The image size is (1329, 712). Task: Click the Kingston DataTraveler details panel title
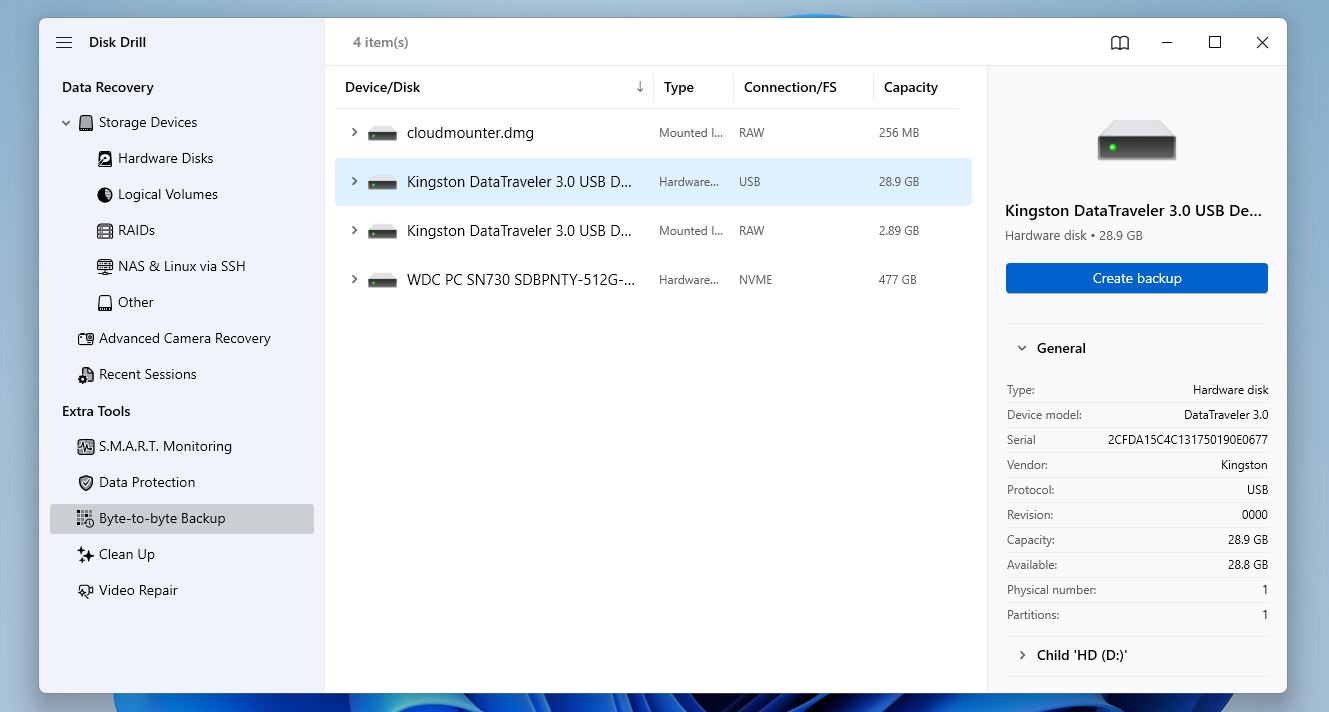pos(1134,212)
